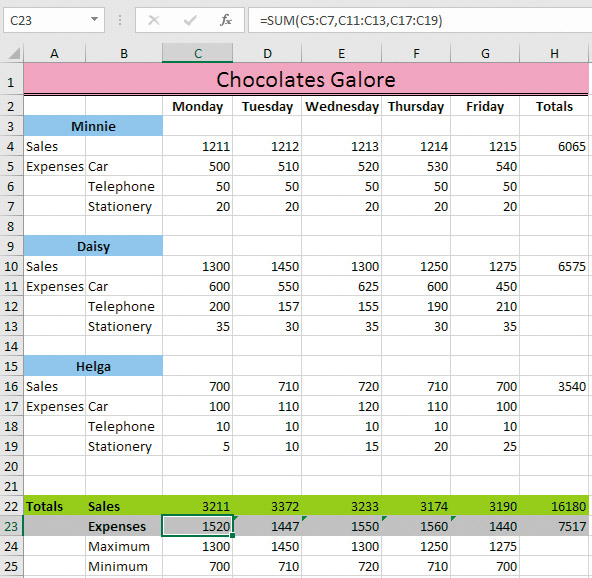The width and height of the screenshot is (592, 578).
Task: Click grand sales total 16180
Action: click(x=554, y=506)
